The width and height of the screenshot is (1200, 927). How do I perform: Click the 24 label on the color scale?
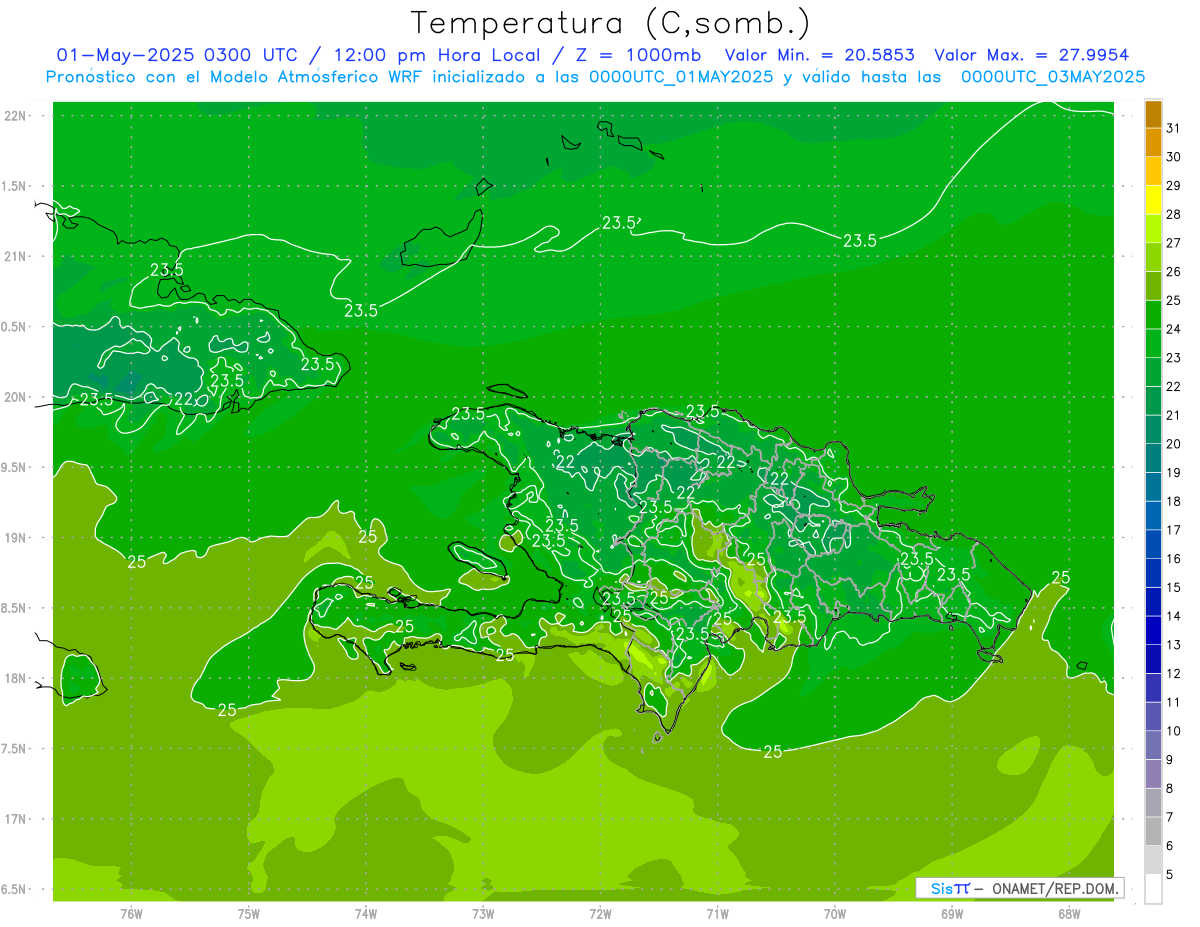pyautogui.click(x=1173, y=329)
